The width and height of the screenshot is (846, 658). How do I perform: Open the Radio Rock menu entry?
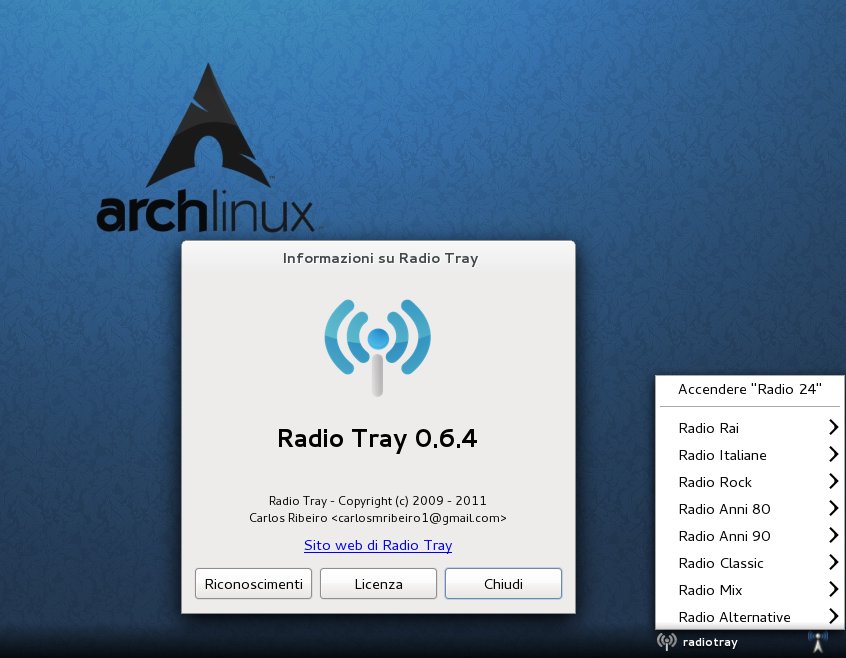[750, 482]
